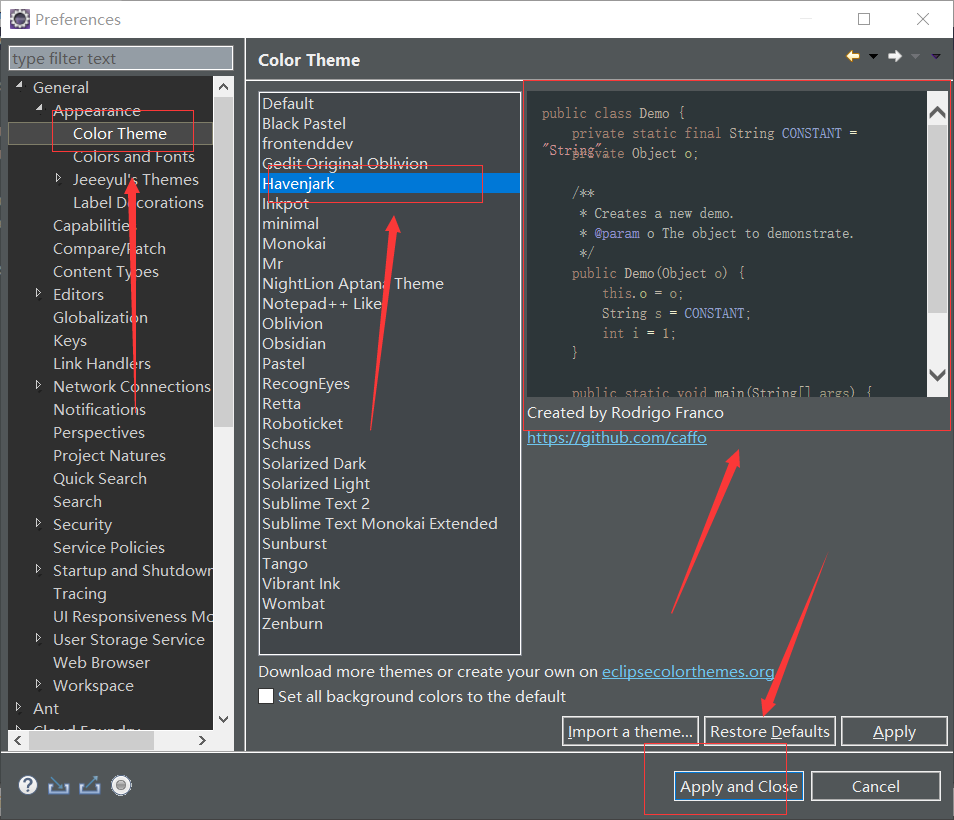Open the Web Browser preference page
Screen dimensions: 954x820
tap(102, 662)
